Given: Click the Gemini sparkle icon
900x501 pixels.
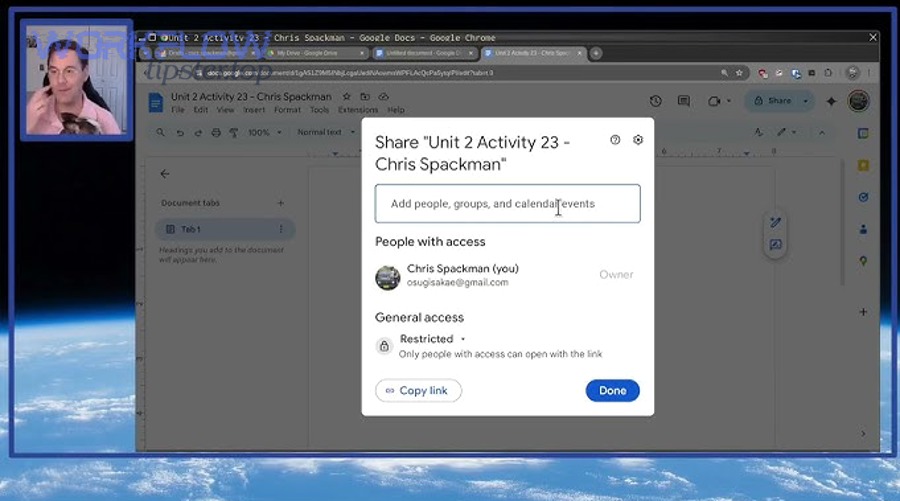Looking at the screenshot, I should coord(831,101).
